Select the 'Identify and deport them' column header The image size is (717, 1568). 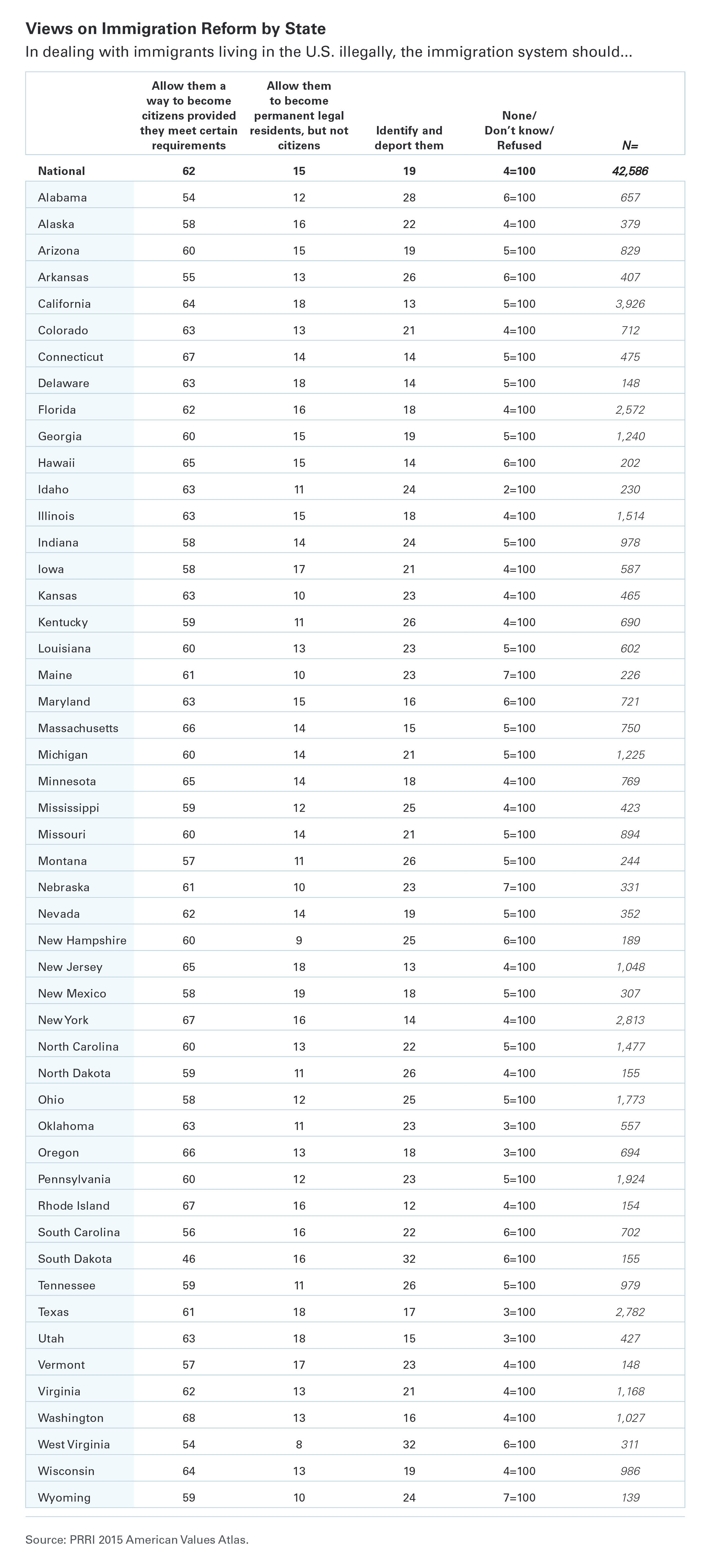click(x=409, y=138)
